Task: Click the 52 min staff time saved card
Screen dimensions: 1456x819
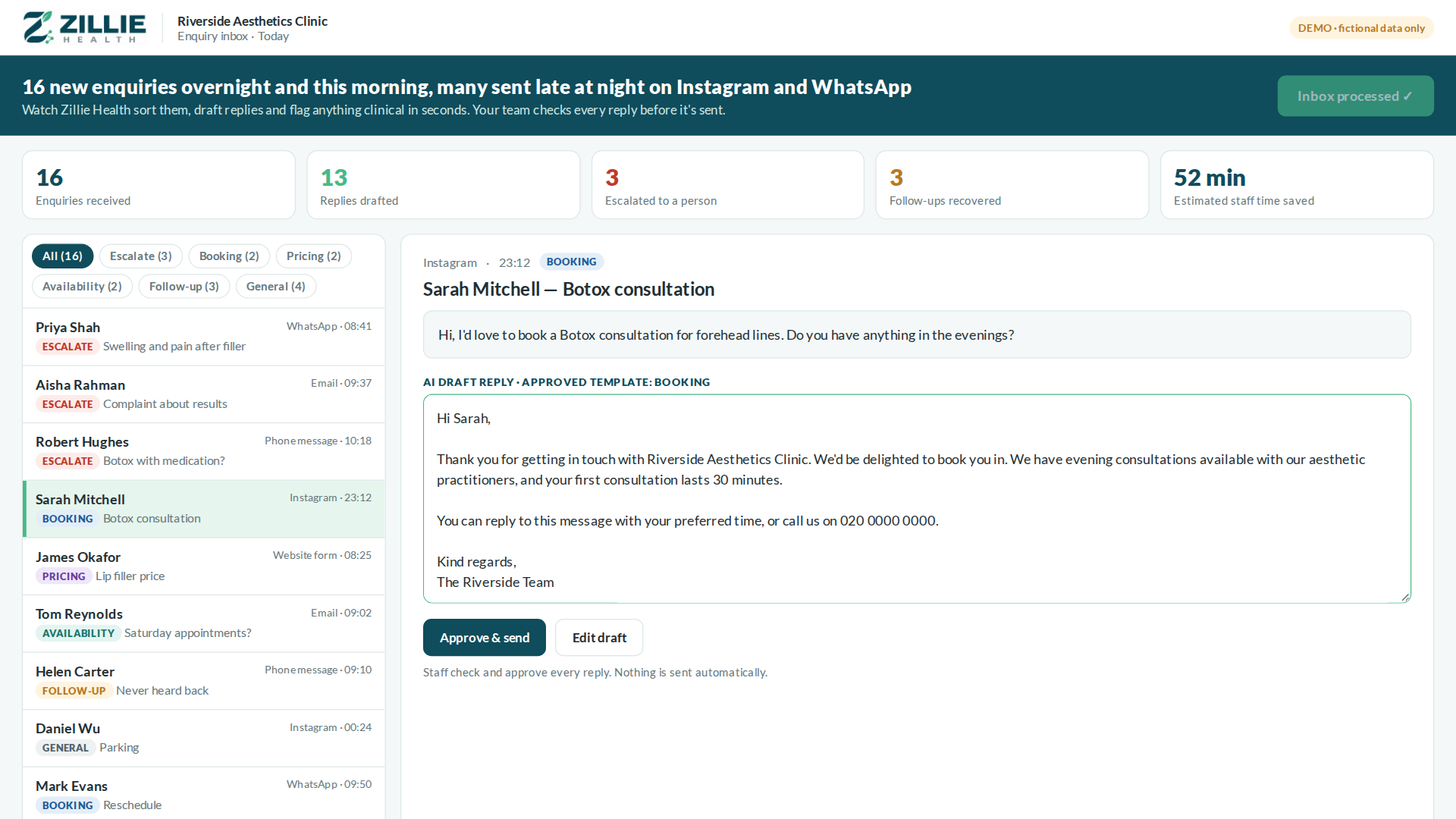Action: coord(1297,185)
